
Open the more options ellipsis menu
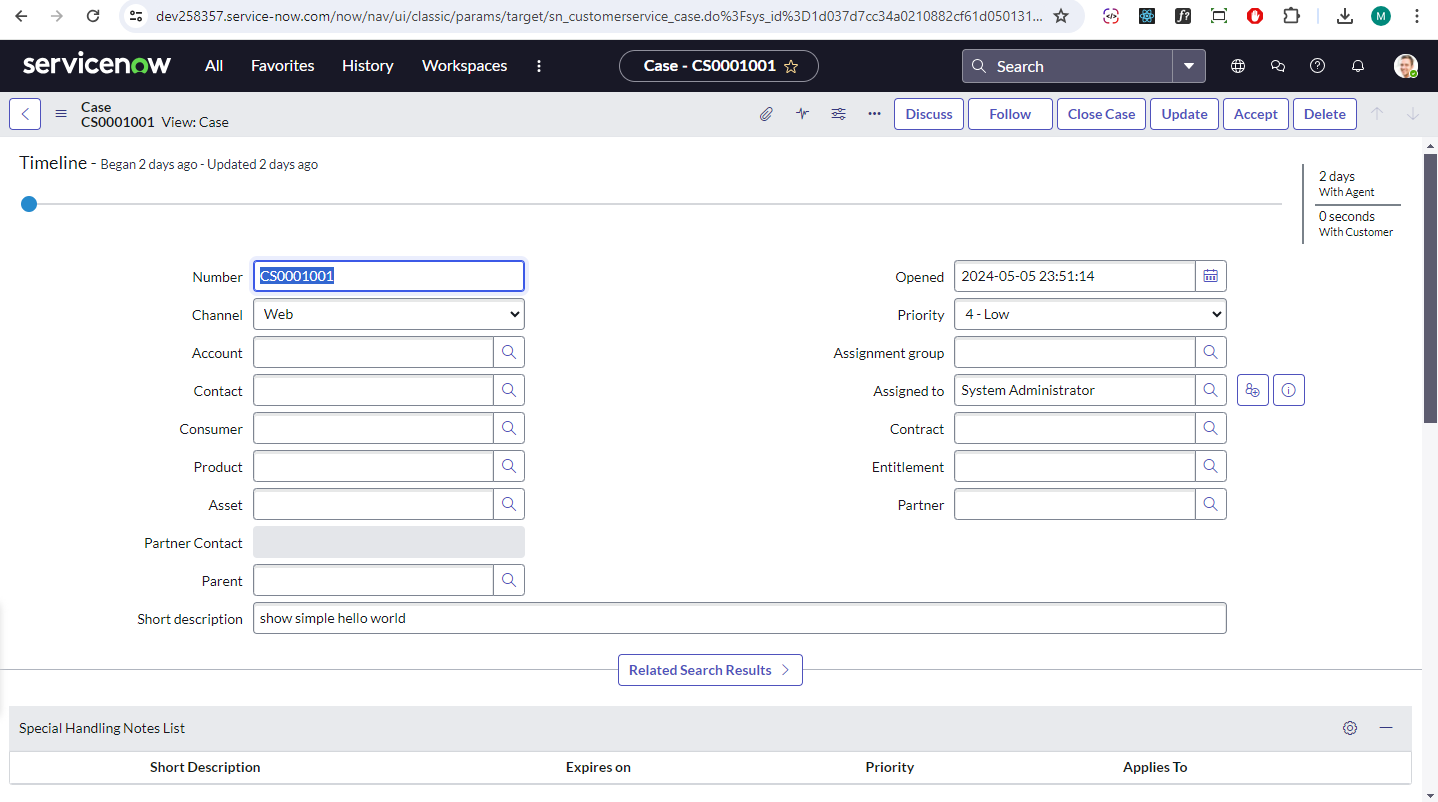click(873, 113)
